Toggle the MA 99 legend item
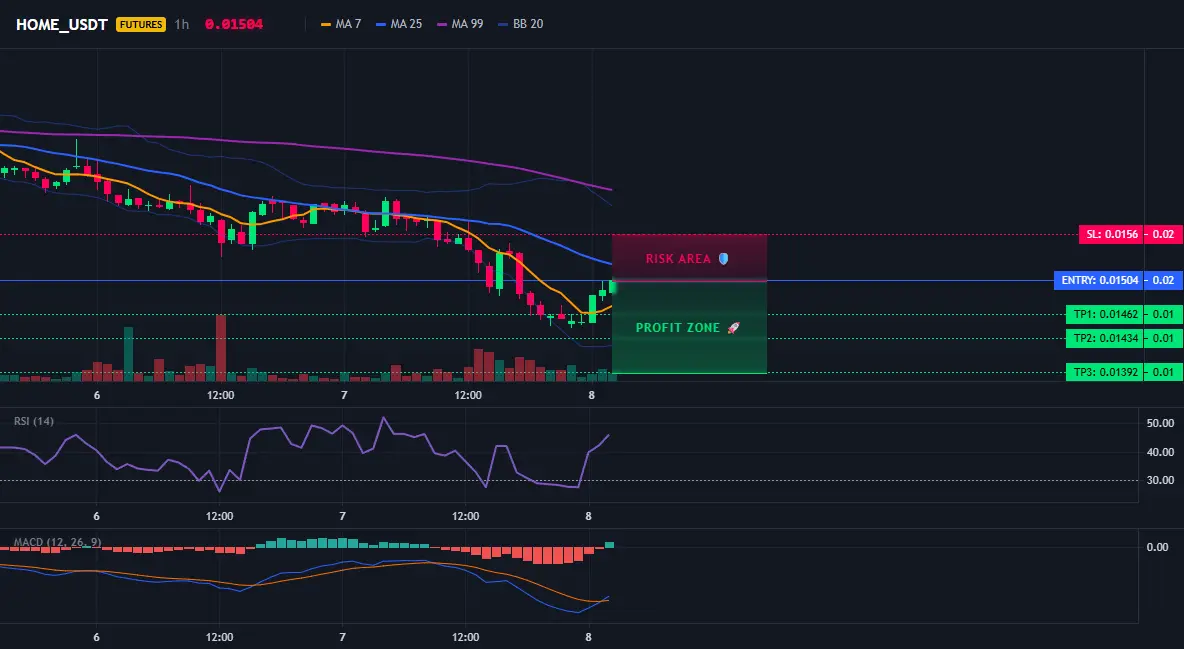The height and width of the screenshot is (649, 1184). (x=460, y=24)
